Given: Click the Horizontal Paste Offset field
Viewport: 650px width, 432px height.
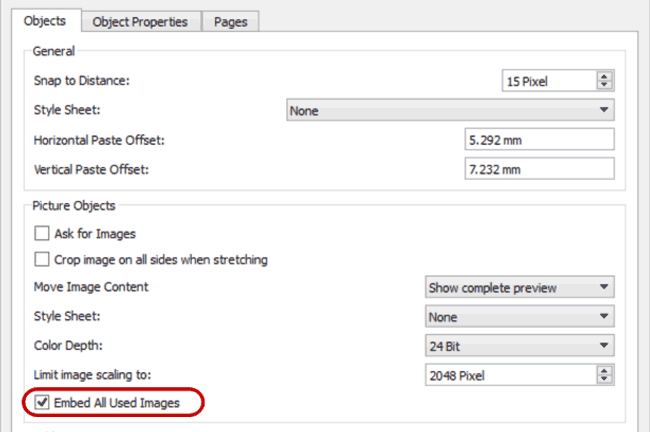Looking at the screenshot, I should coord(539,140).
